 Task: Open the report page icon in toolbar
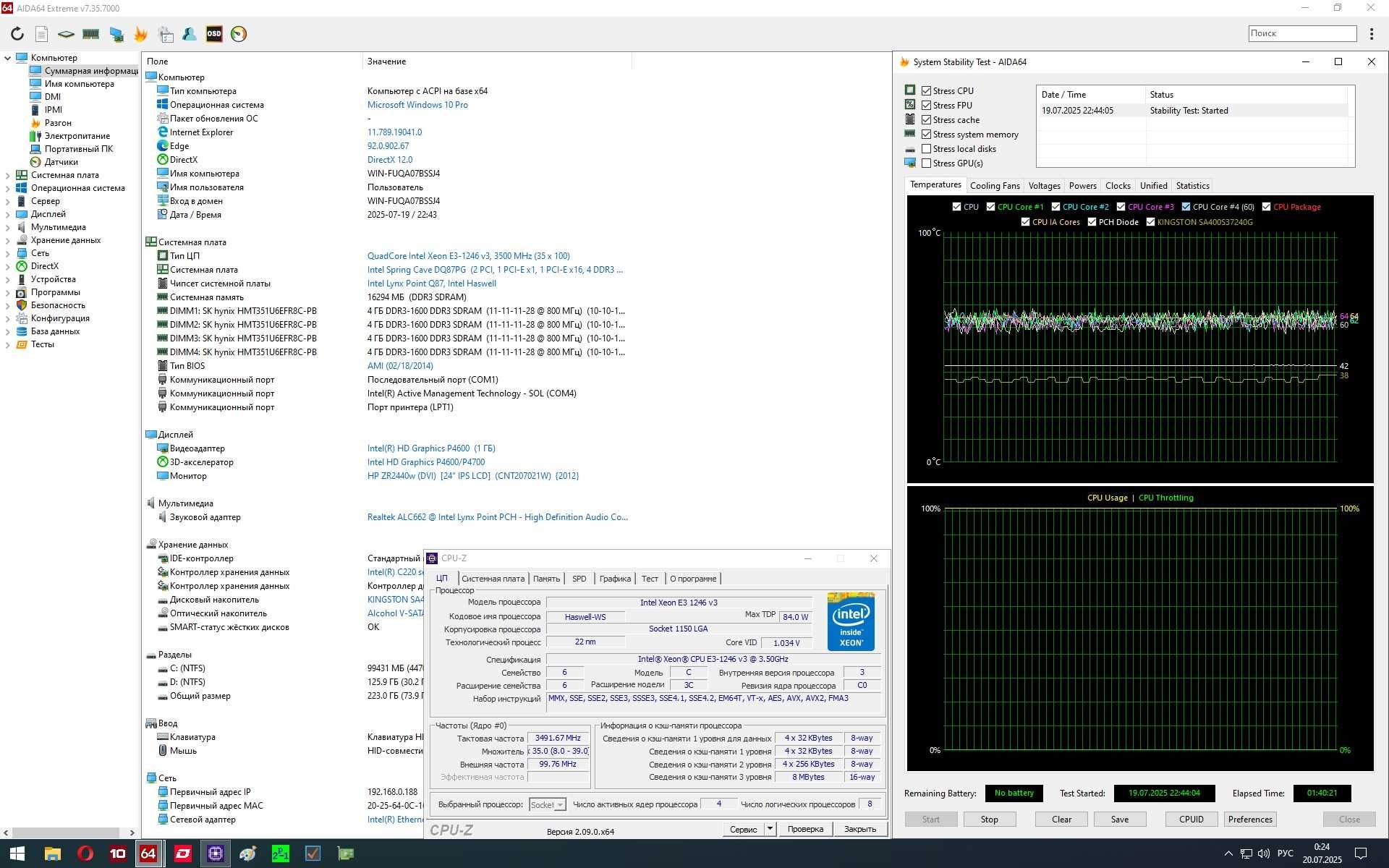42,34
